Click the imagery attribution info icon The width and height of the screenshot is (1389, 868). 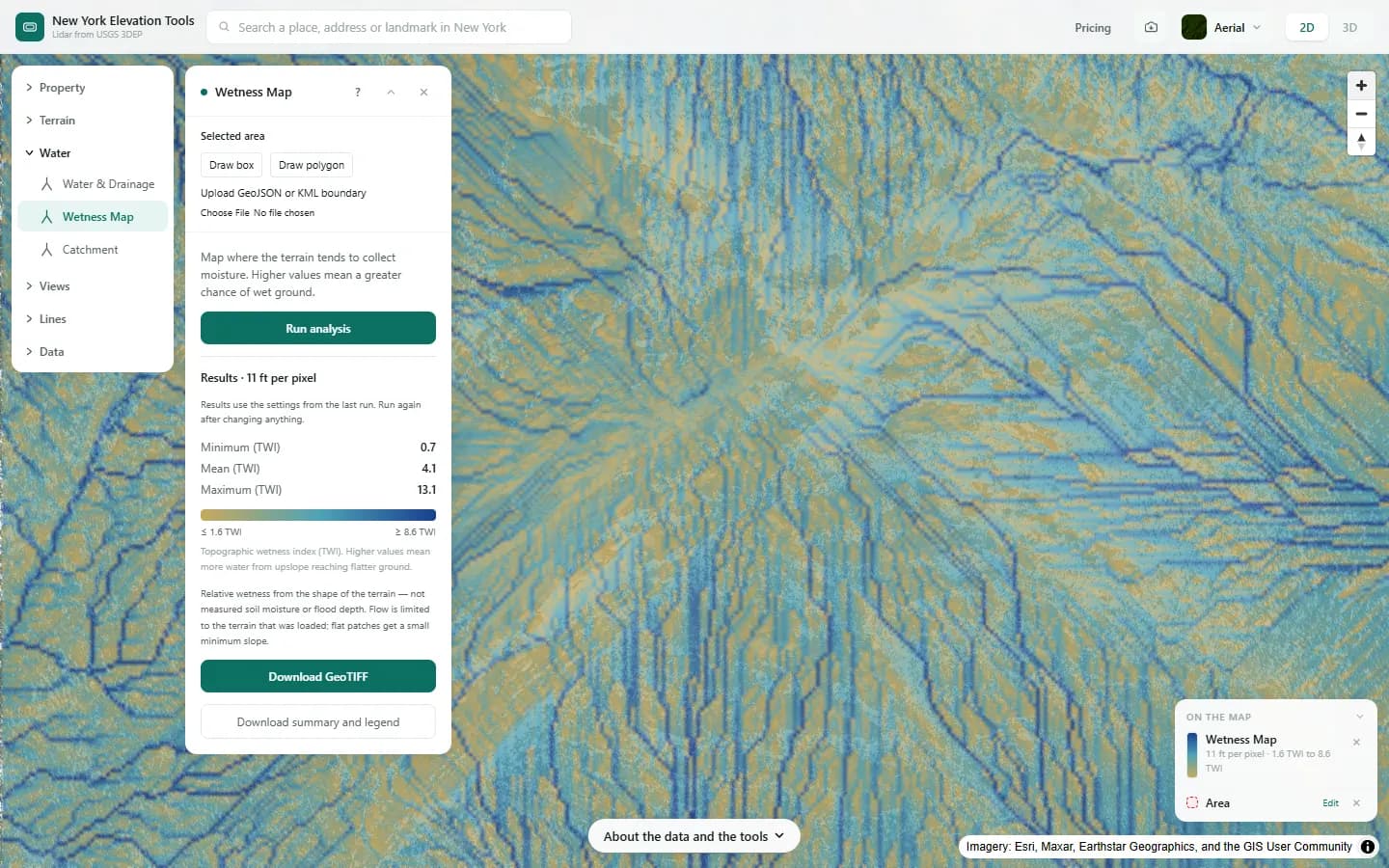point(1368,847)
